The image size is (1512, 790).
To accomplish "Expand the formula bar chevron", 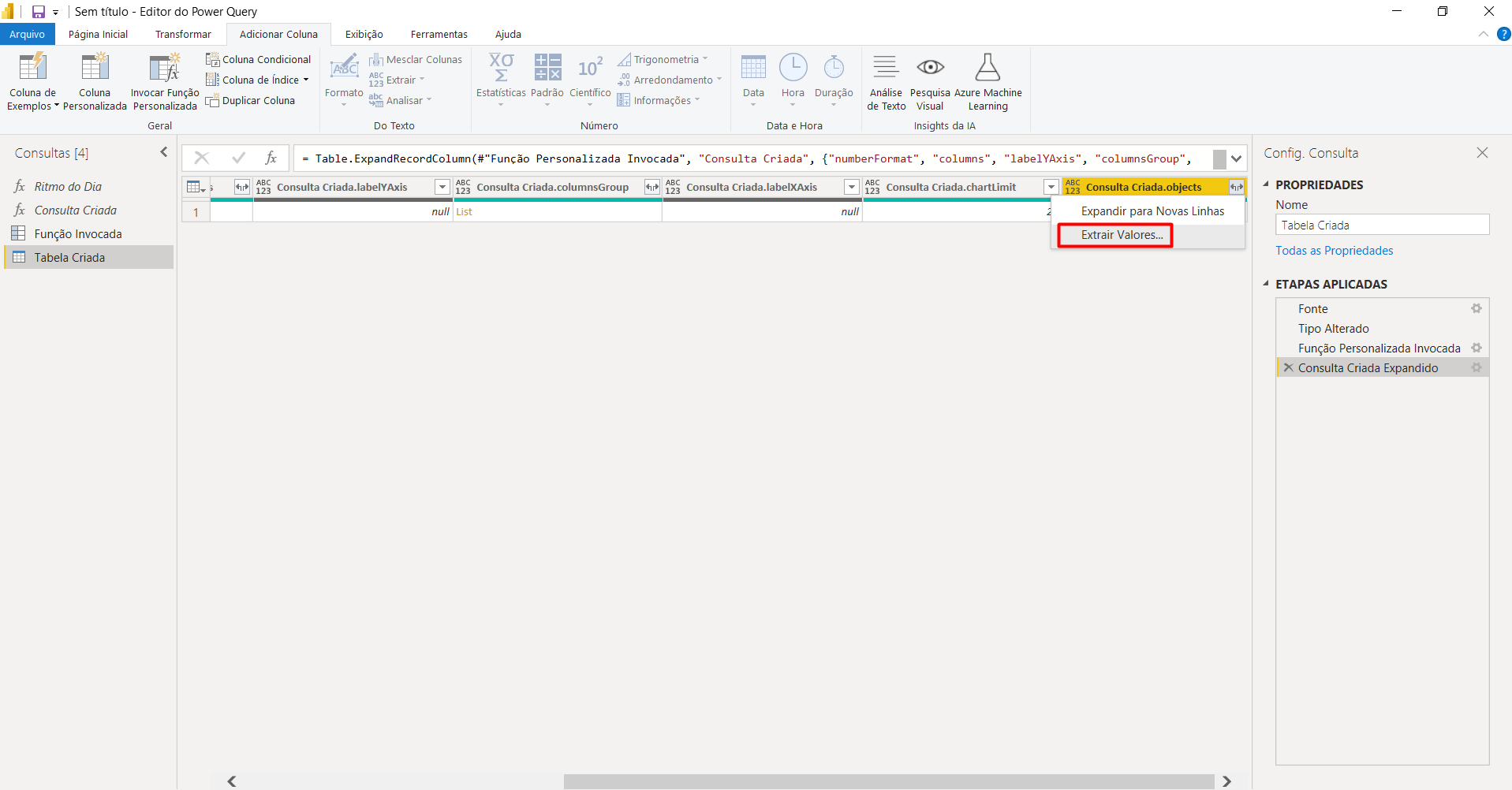I will (x=1236, y=158).
